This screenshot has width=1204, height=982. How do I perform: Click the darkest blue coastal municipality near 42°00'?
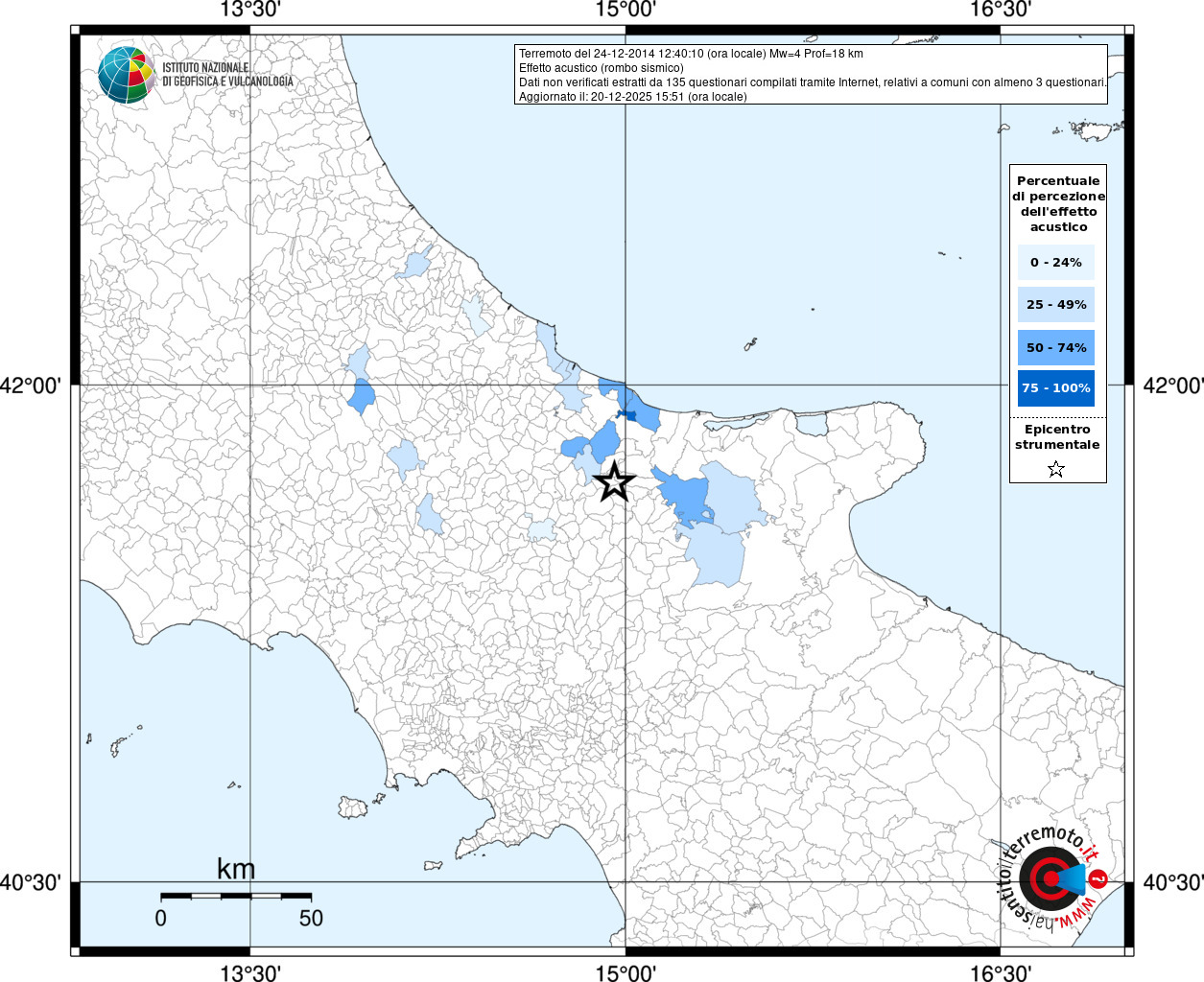(x=626, y=414)
